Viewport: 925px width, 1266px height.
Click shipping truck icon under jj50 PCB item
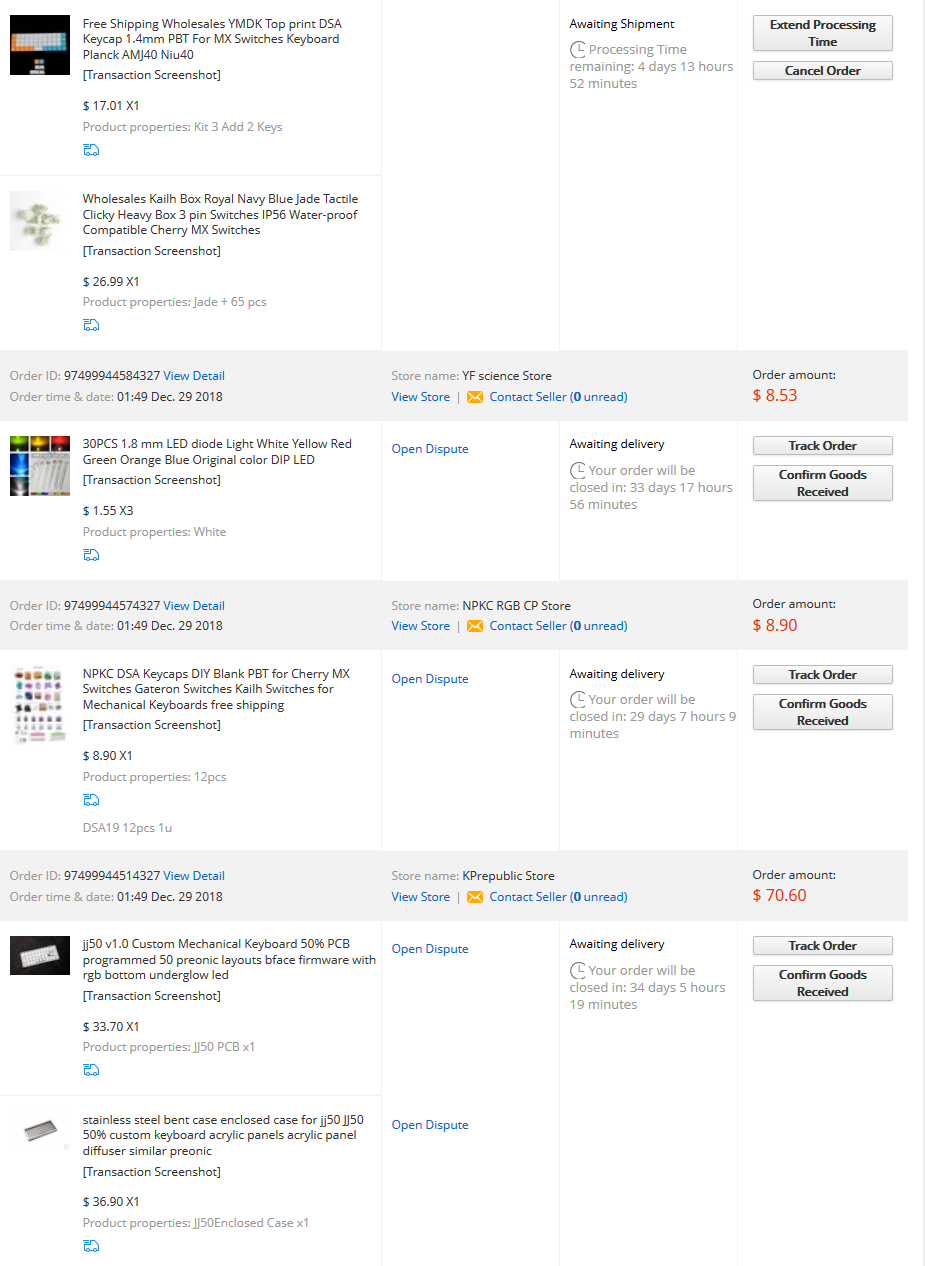coord(91,1070)
